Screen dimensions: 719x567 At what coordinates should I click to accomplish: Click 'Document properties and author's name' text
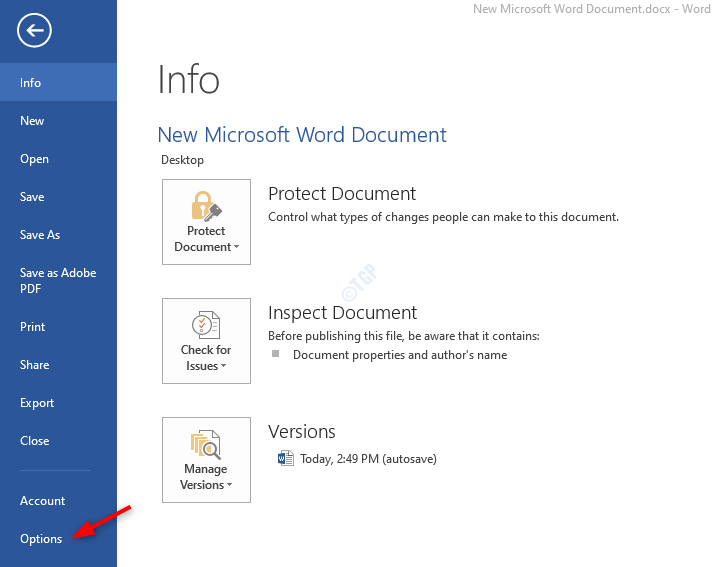pyautogui.click(x=400, y=355)
